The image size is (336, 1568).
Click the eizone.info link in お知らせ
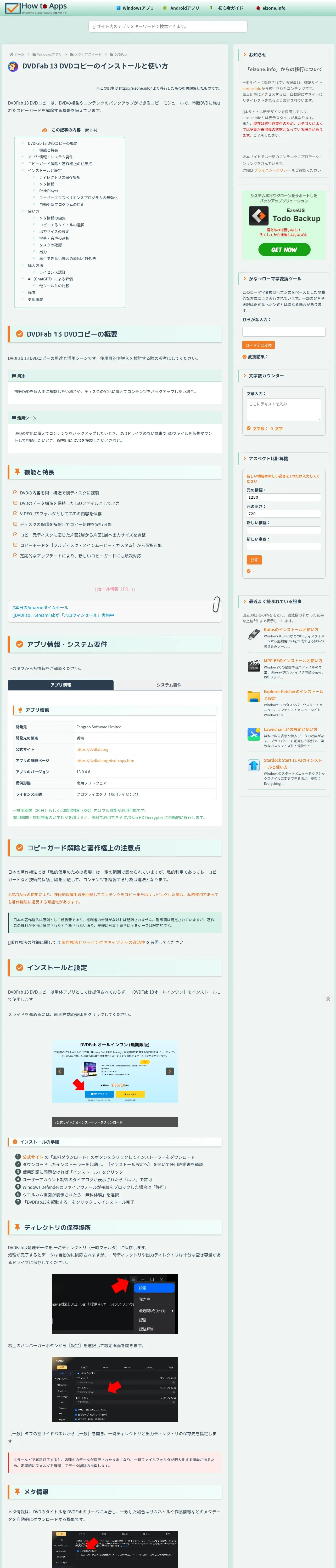point(251,89)
